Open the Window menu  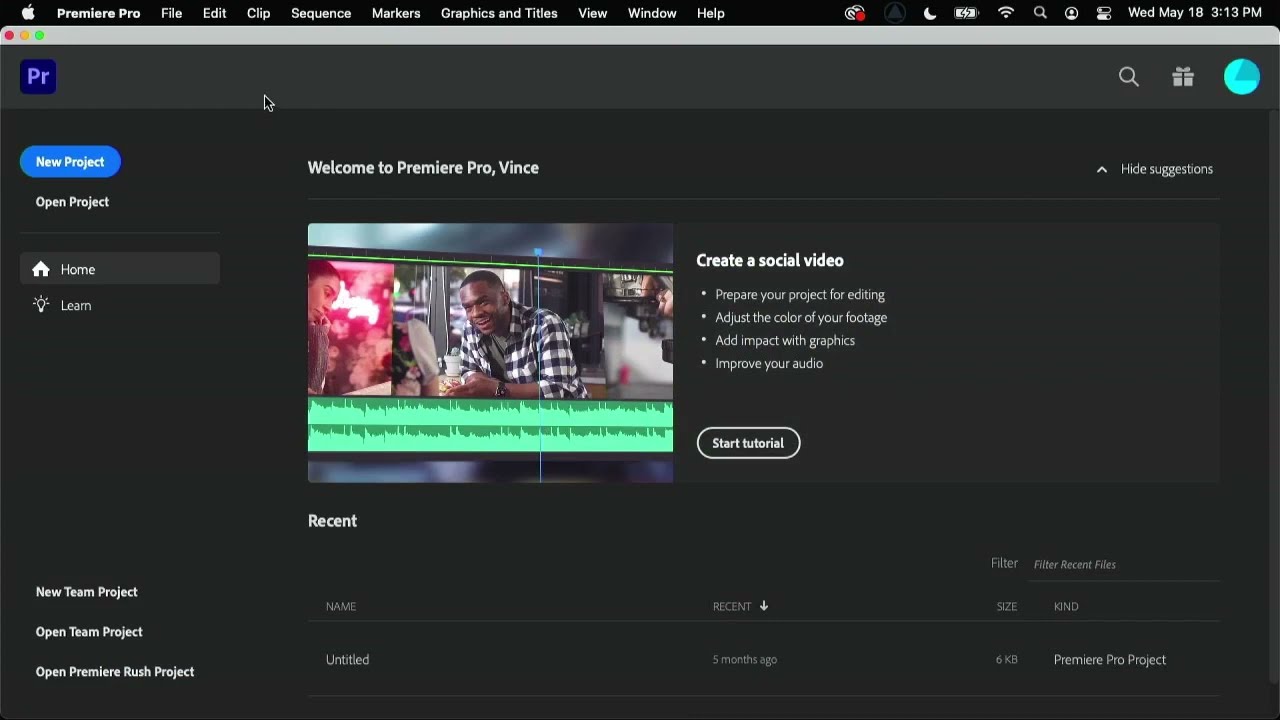coord(652,13)
